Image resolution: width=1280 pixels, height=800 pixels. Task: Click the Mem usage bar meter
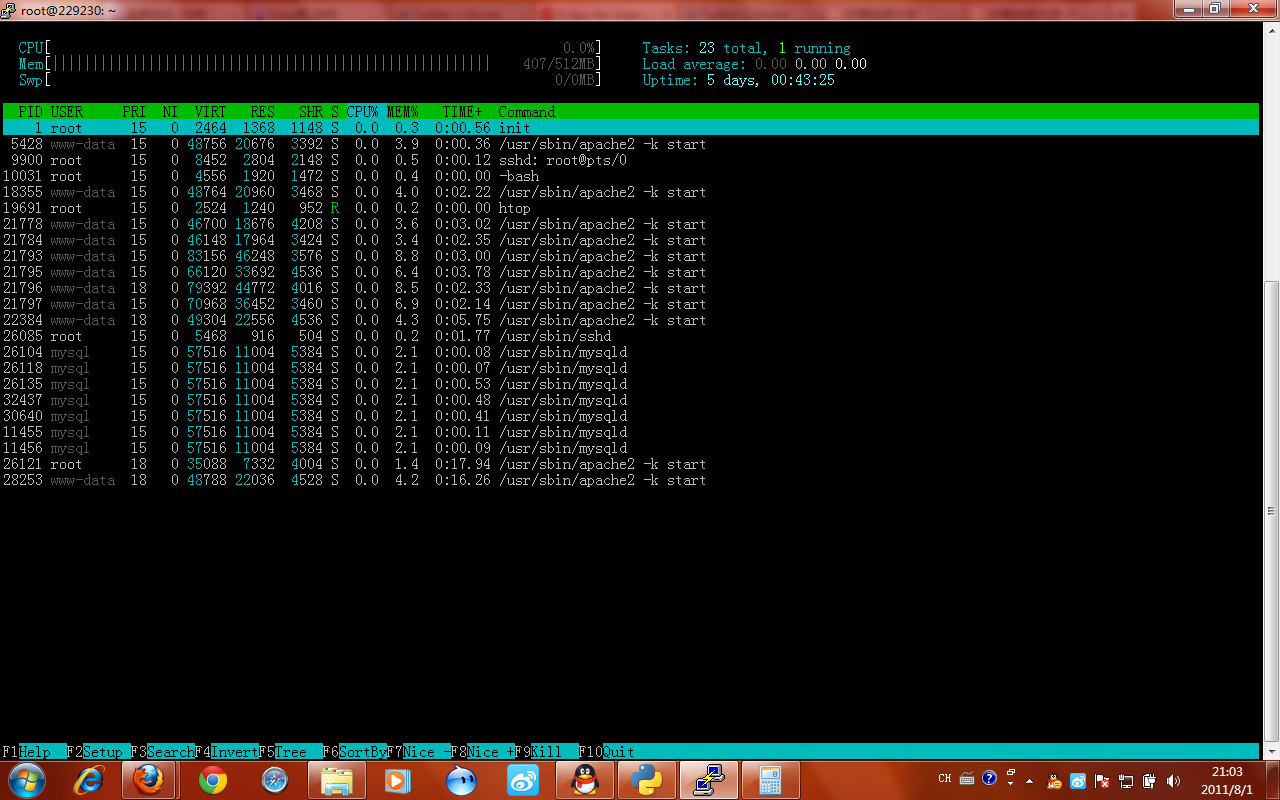(x=270, y=64)
